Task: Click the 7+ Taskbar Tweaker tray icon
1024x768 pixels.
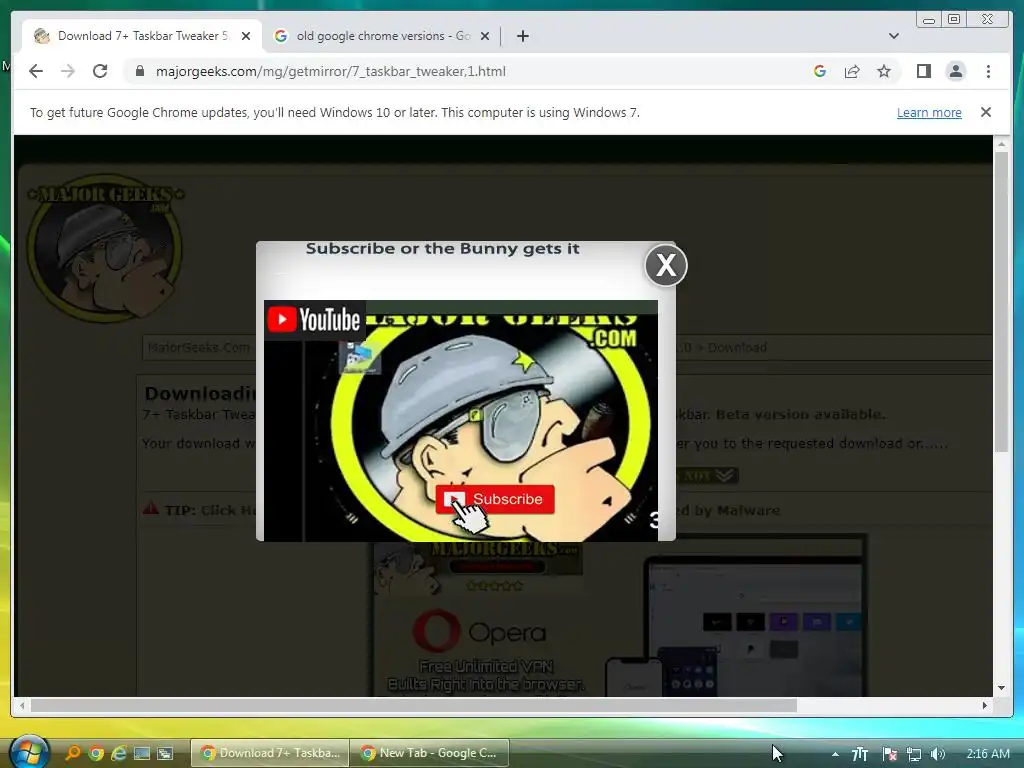Action: pyautogui.click(x=860, y=754)
